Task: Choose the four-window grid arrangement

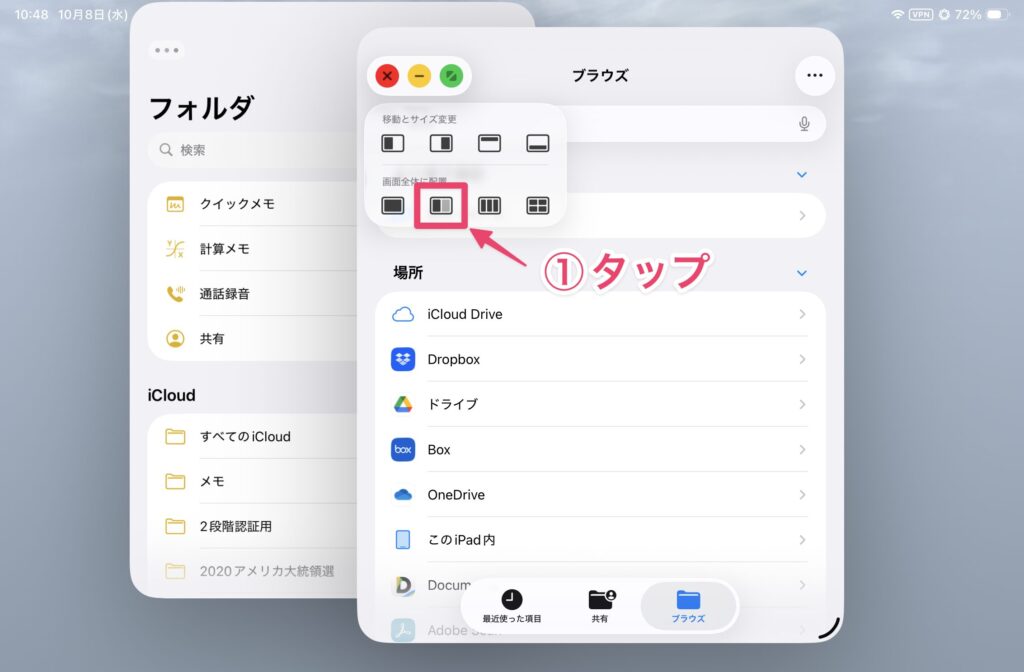Action: tap(538, 206)
